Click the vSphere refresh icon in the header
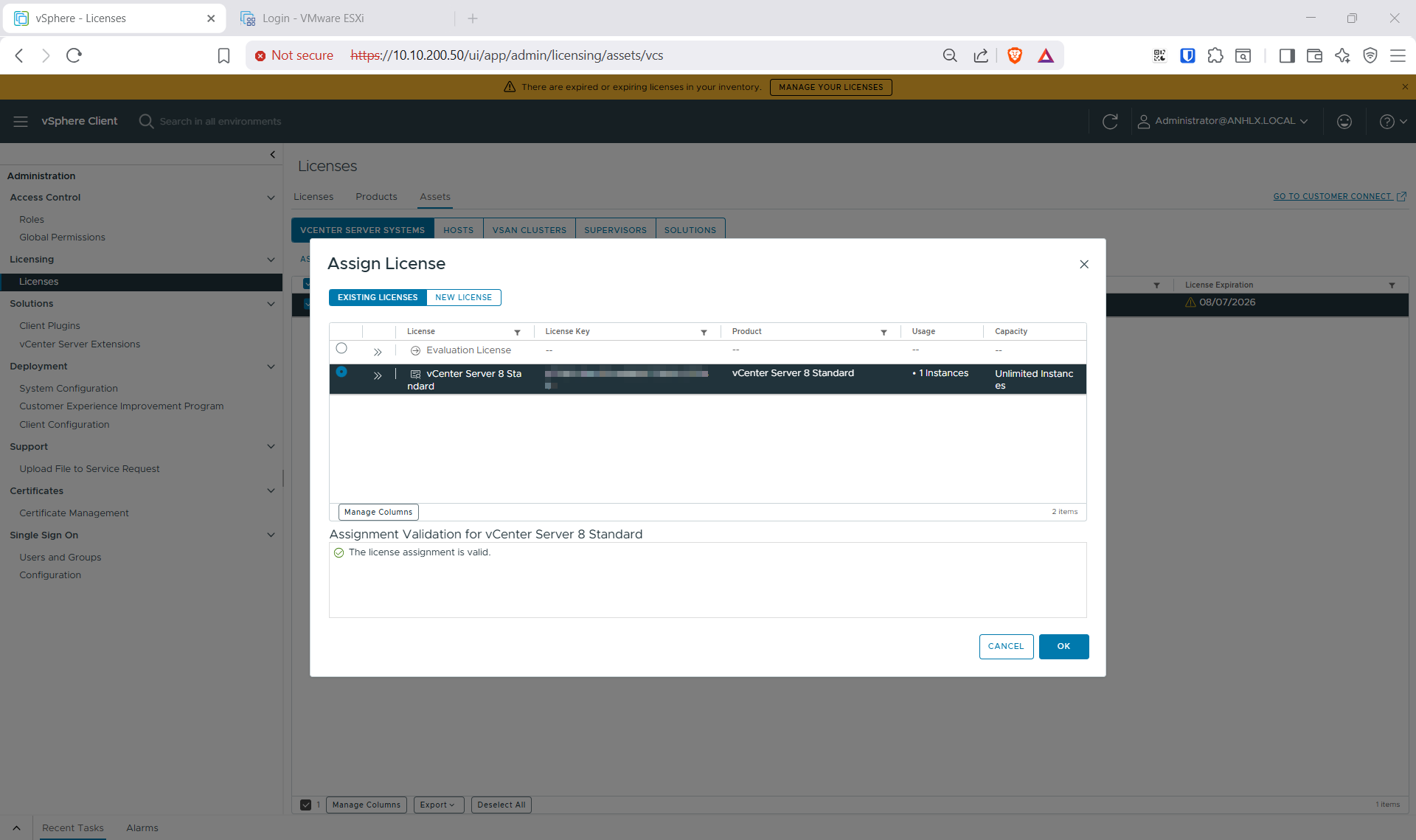Image resolution: width=1416 pixels, height=840 pixels. 1110,121
